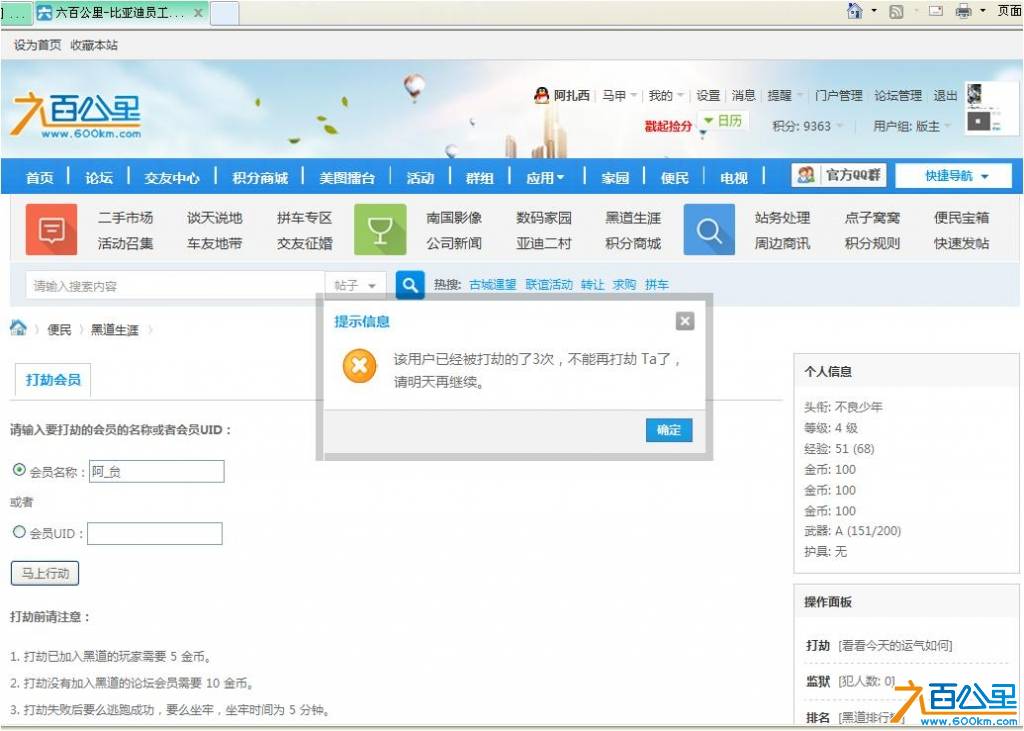Click the 确定 button in dialog
Viewport: 1024px width, 731px height.
click(x=669, y=430)
